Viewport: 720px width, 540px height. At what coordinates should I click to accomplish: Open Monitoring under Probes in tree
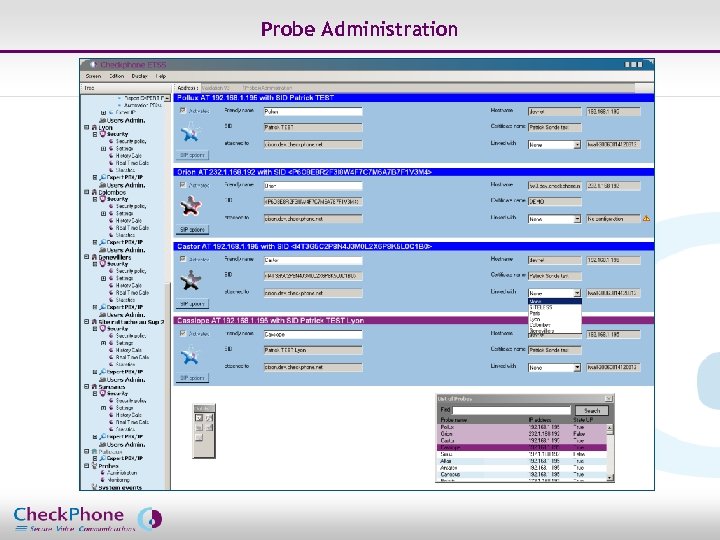[118, 480]
